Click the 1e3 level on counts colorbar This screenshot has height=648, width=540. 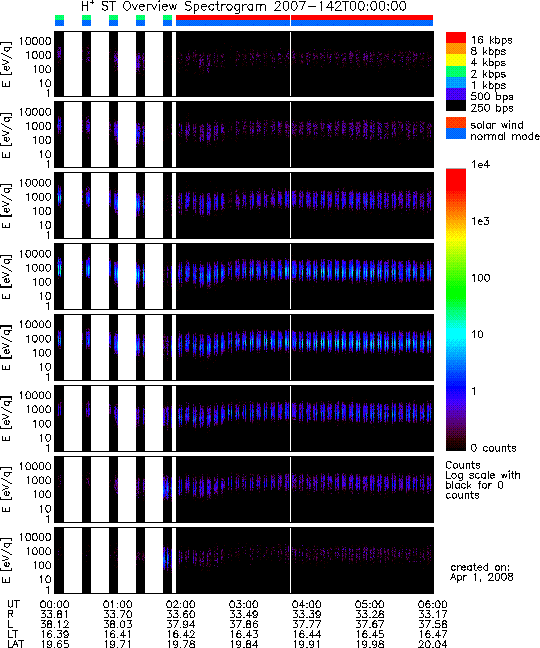(x=456, y=221)
